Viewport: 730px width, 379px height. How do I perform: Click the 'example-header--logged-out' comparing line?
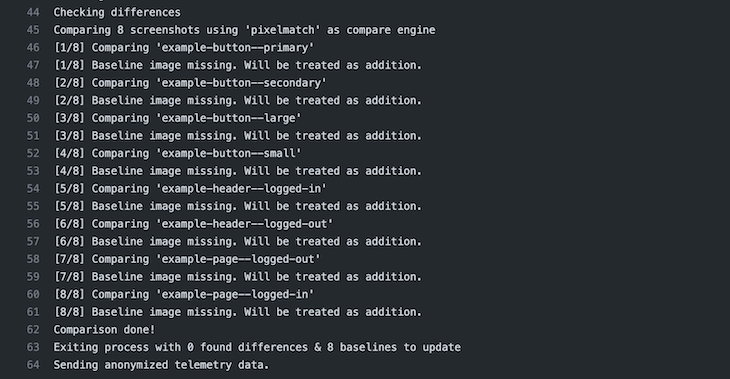pos(194,224)
